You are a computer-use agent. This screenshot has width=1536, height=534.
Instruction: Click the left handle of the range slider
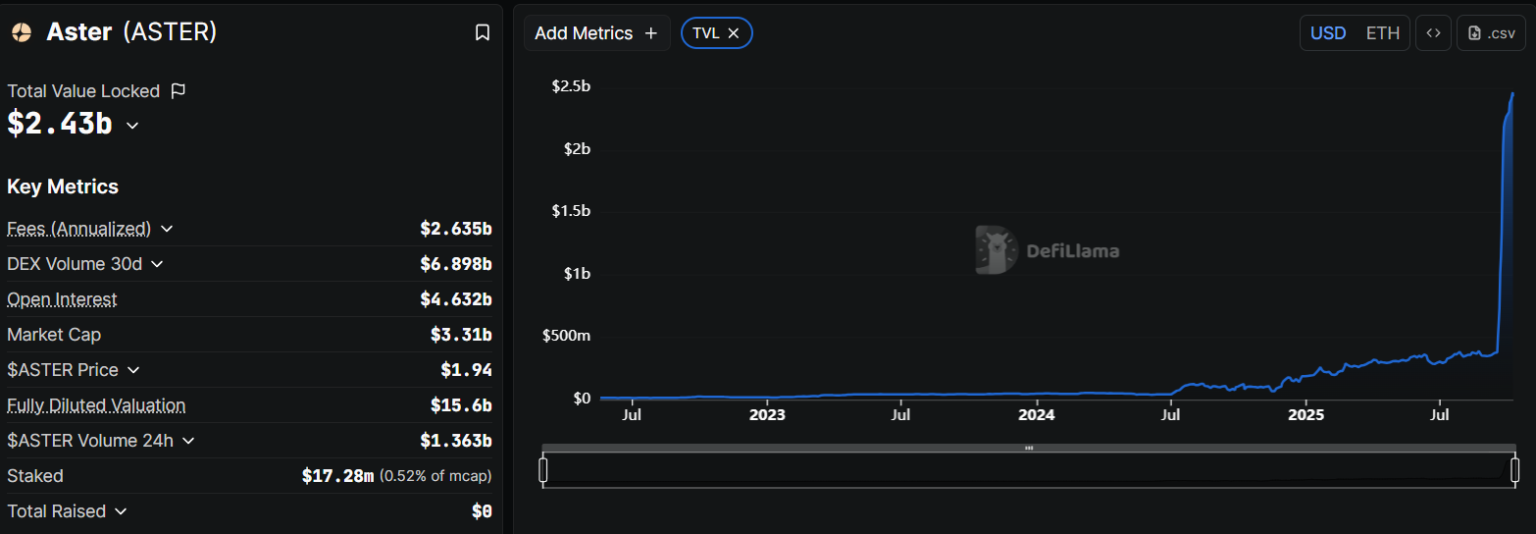click(543, 470)
